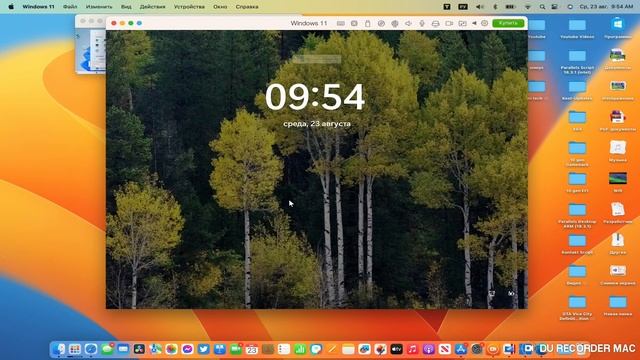Open Music in the Dock

(x=413, y=349)
